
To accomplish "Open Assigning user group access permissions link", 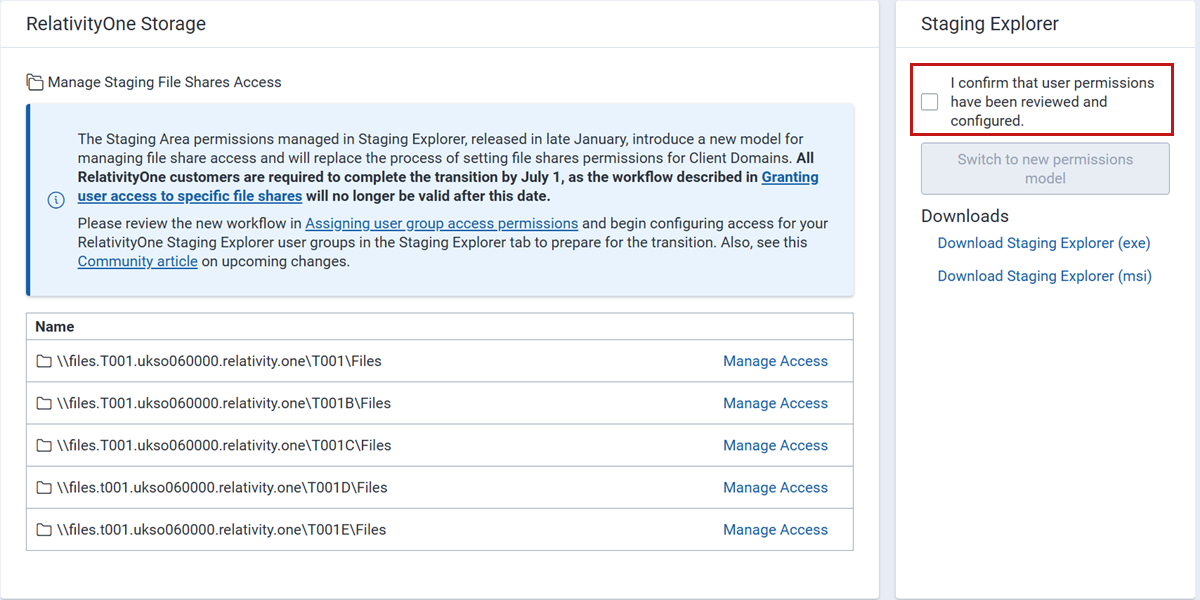I will pos(441,223).
